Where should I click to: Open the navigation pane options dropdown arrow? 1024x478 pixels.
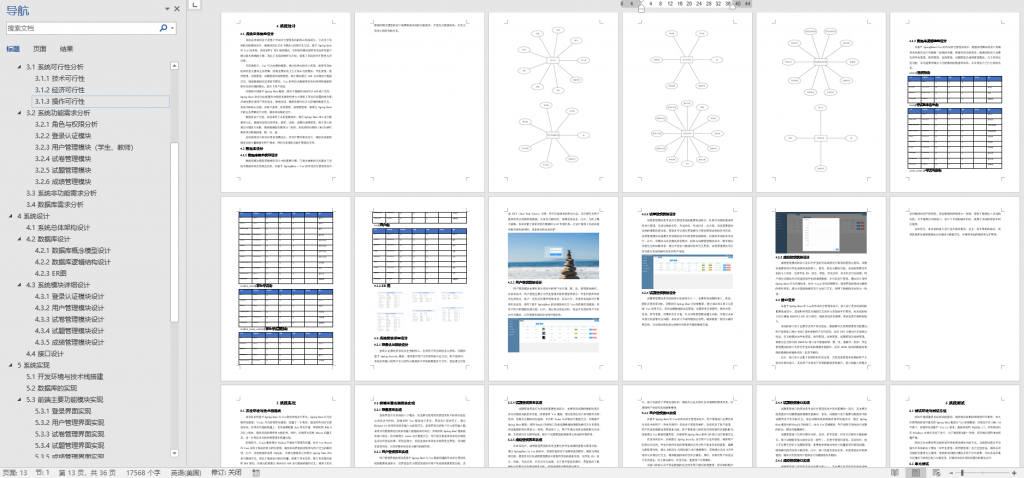click(x=165, y=8)
